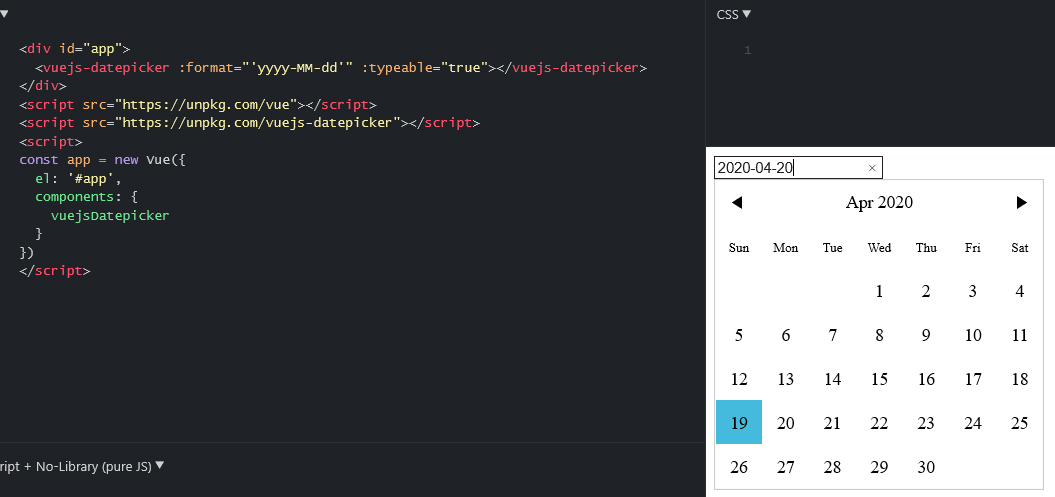This screenshot has height=497, width=1055.
Task: Select April 1 in the calendar
Action: click(x=879, y=291)
